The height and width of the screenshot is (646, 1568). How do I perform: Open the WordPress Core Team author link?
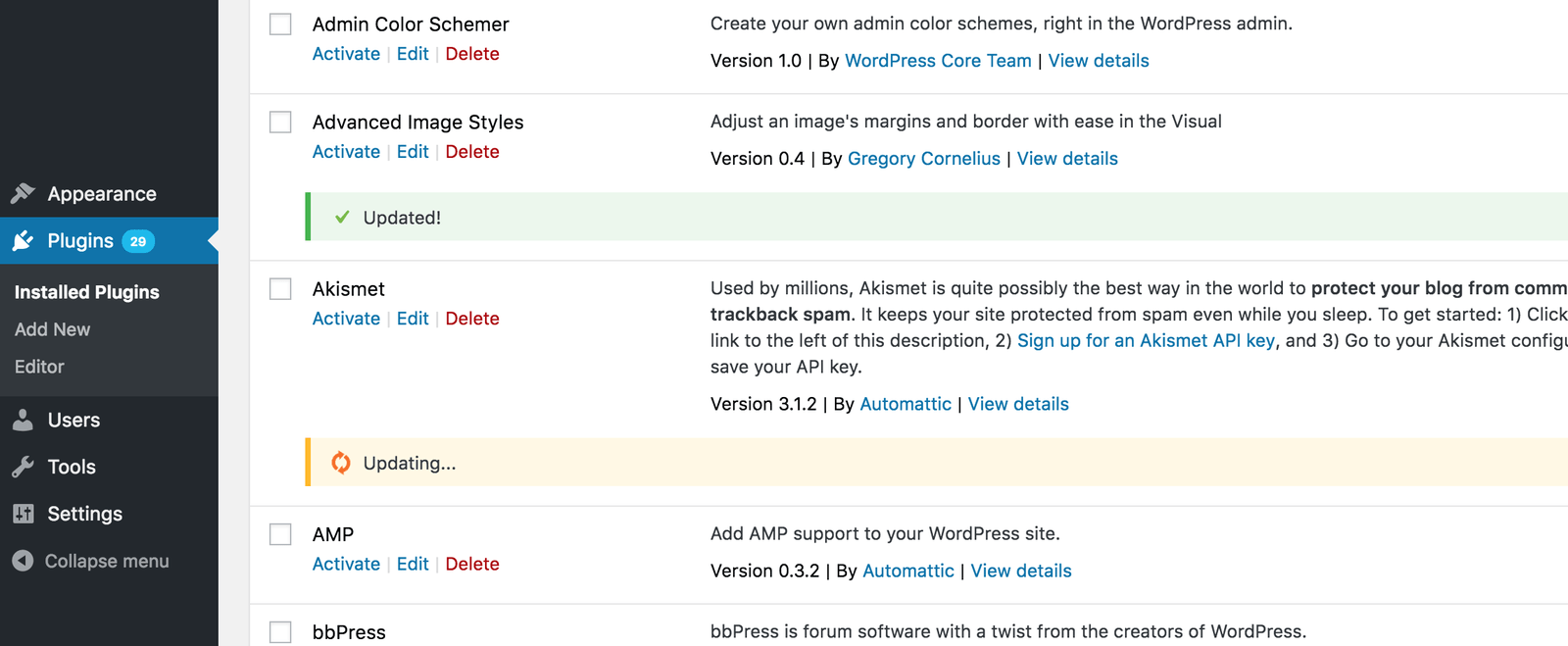point(938,61)
